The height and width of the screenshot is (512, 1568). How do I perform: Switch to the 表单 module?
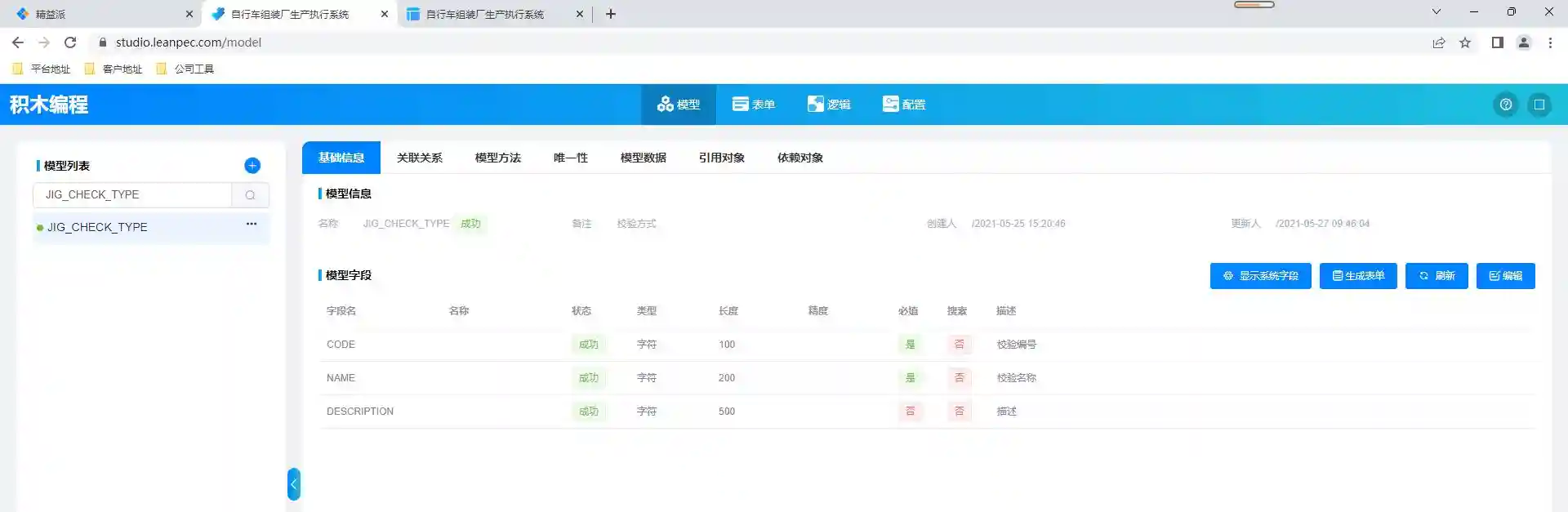point(753,105)
